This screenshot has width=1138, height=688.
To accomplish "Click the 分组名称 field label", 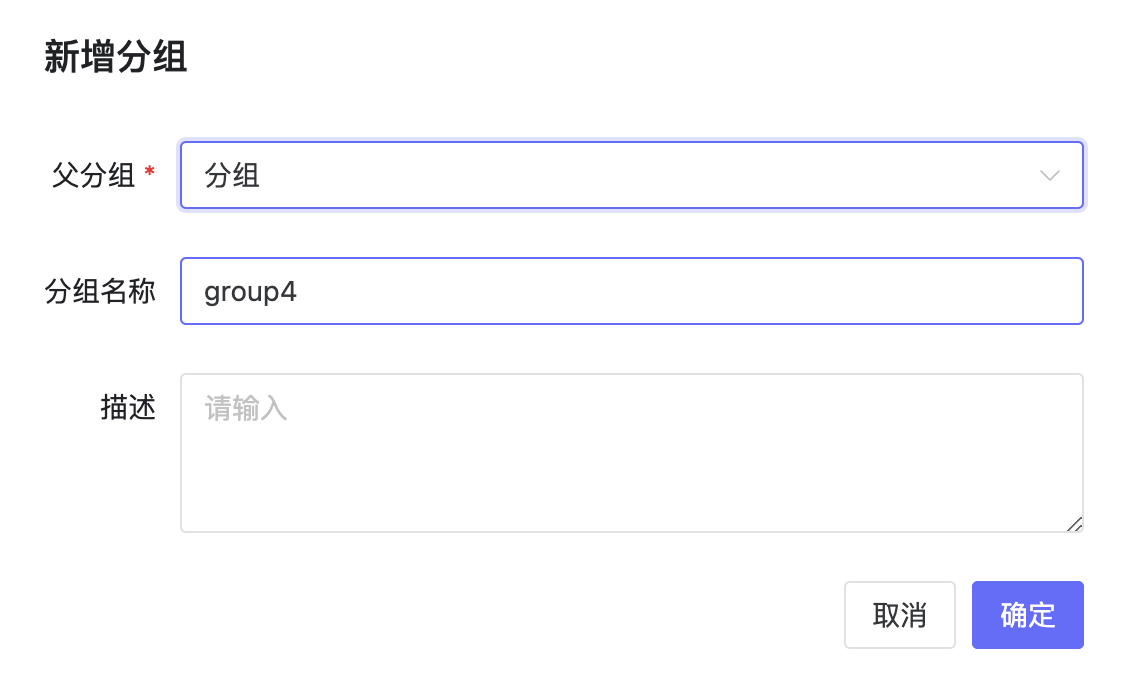I will pyautogui.click(x=100, y=291).
